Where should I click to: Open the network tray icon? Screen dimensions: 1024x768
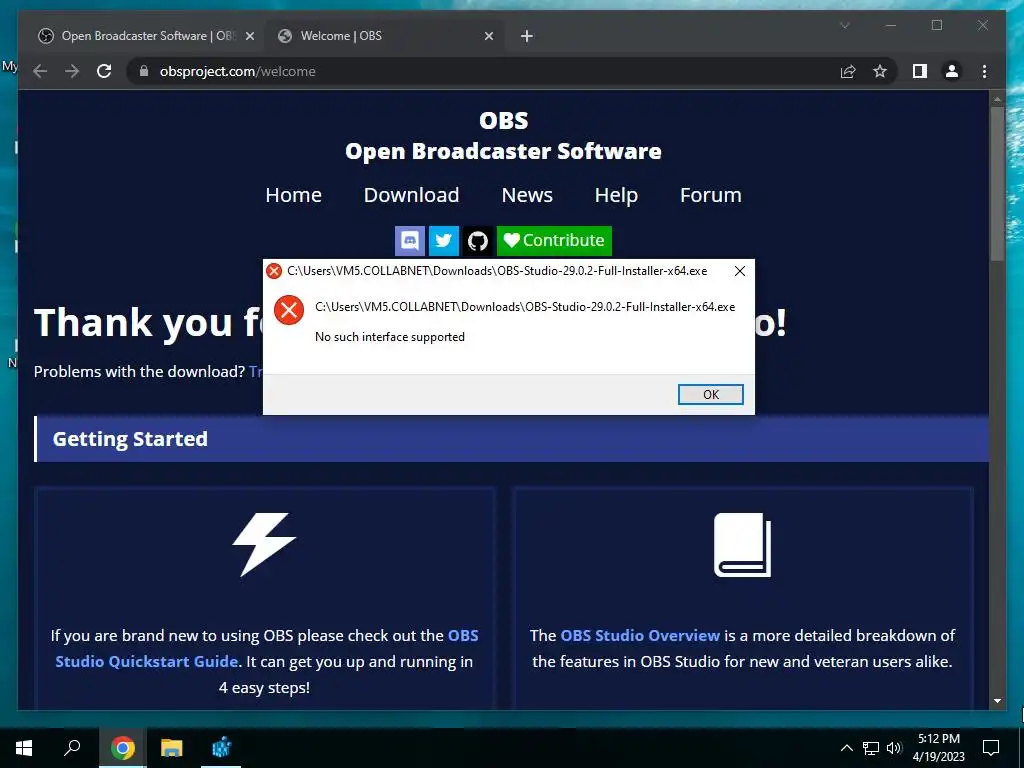pos(871,748)
